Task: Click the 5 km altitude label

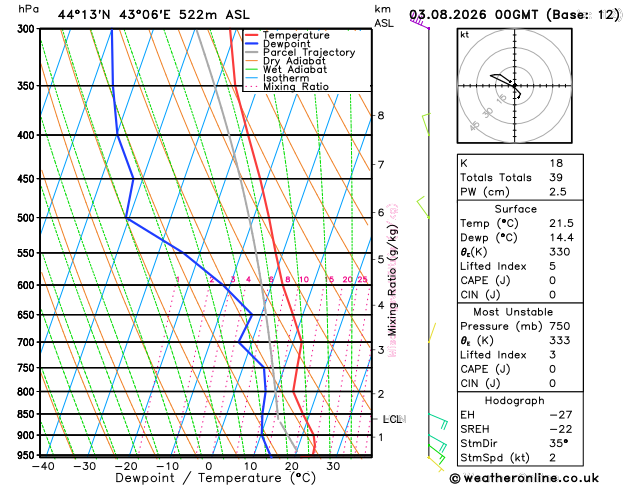Action: pos(381,259)
